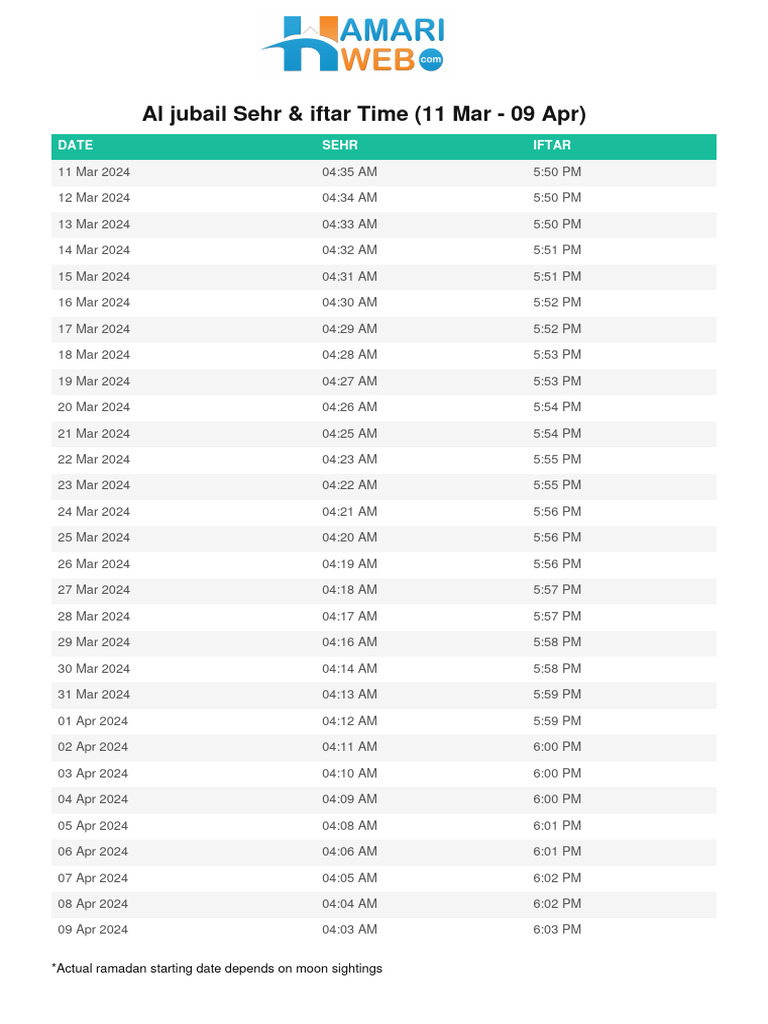This screenshot has width=768, height=1024.
Task: Click Sehr time 04:10 AM
Action: [x=349, y=773]
